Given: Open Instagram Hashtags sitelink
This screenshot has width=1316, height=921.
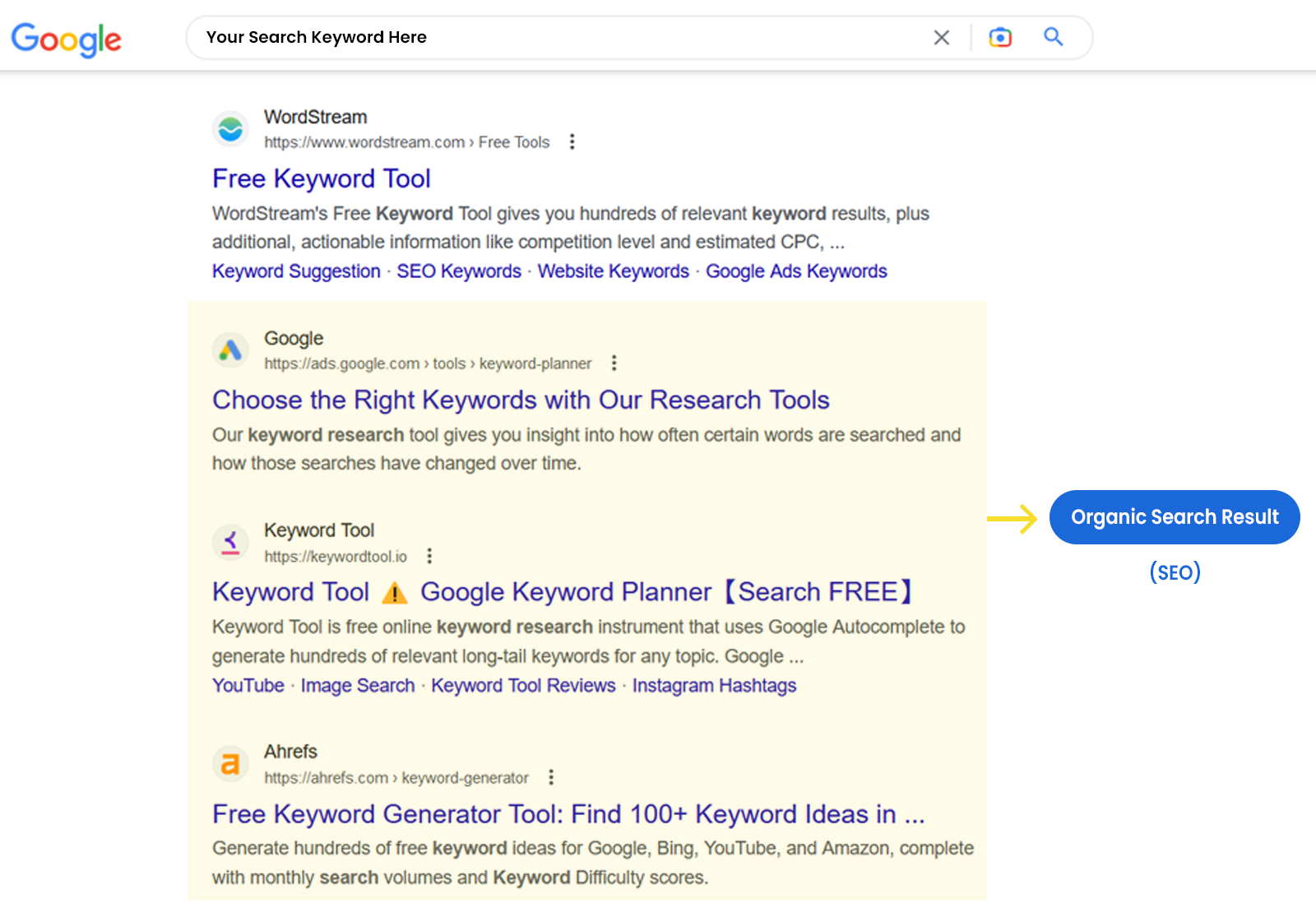Looking at the screenshot, I should tap(714, 686).
